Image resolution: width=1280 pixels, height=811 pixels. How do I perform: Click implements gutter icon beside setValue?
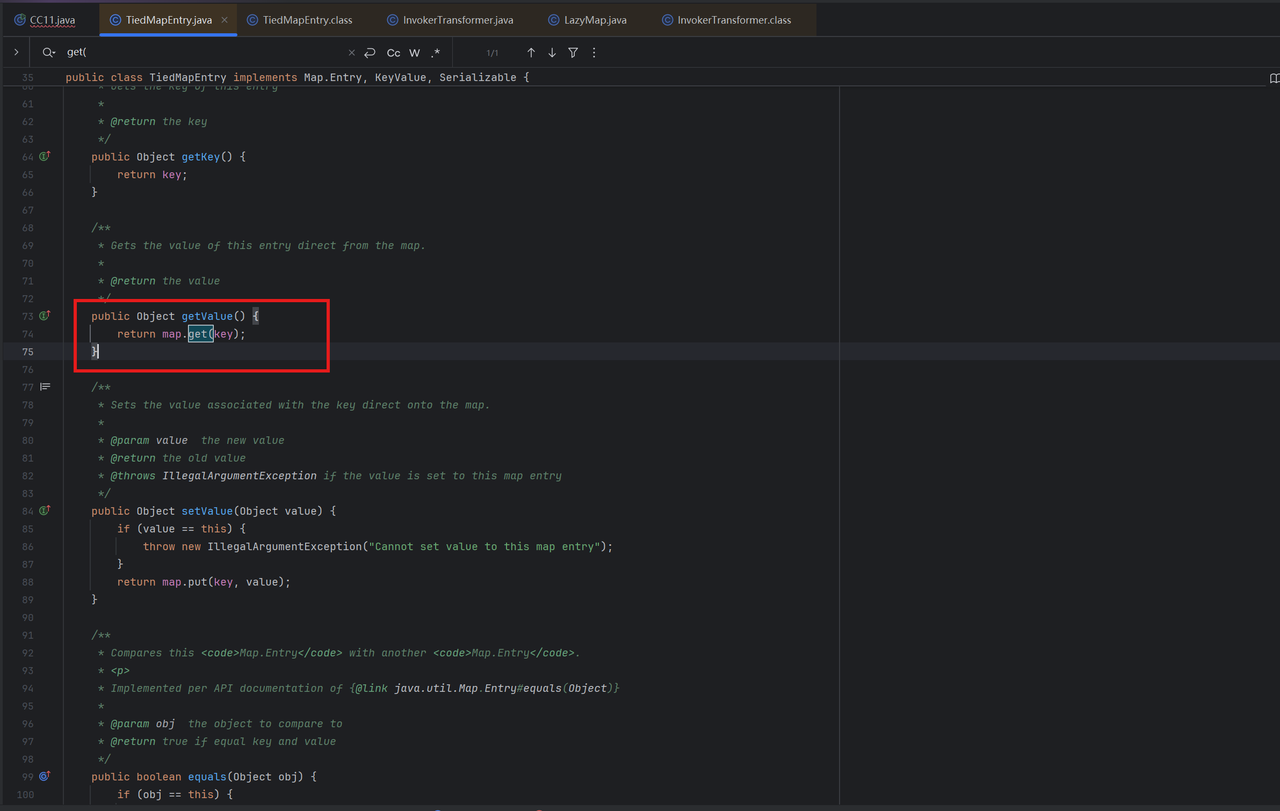[x=45, y=511]
